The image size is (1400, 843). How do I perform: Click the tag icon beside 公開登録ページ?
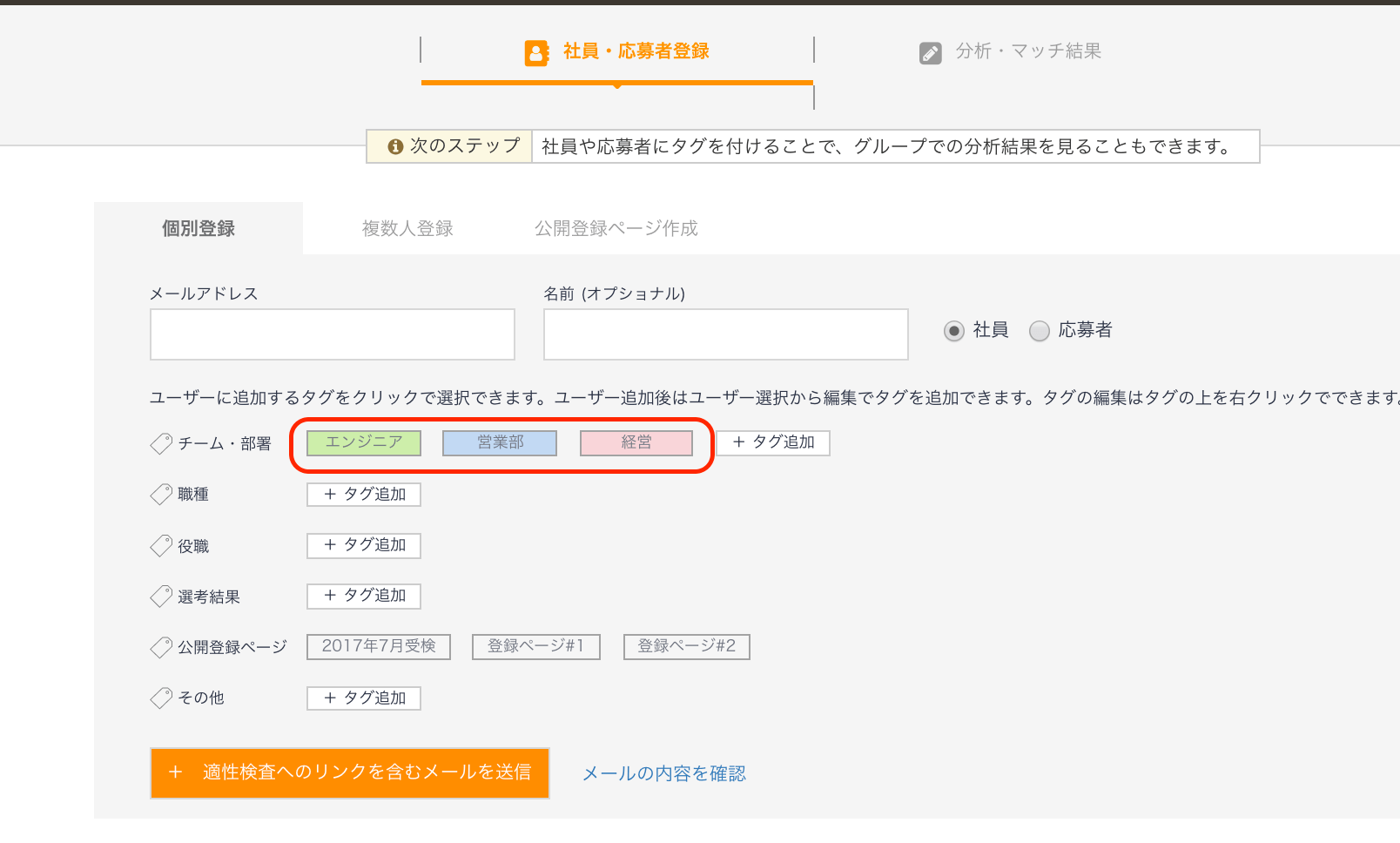click(x=161, y=647)
